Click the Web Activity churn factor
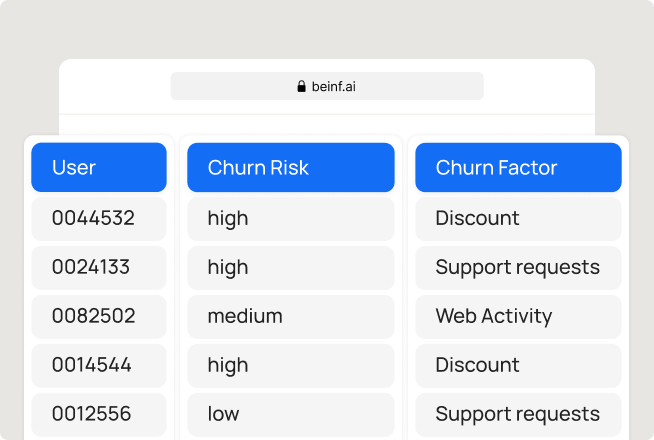The height and width of the screenshot is (440, 654). [x=518, y=316]
